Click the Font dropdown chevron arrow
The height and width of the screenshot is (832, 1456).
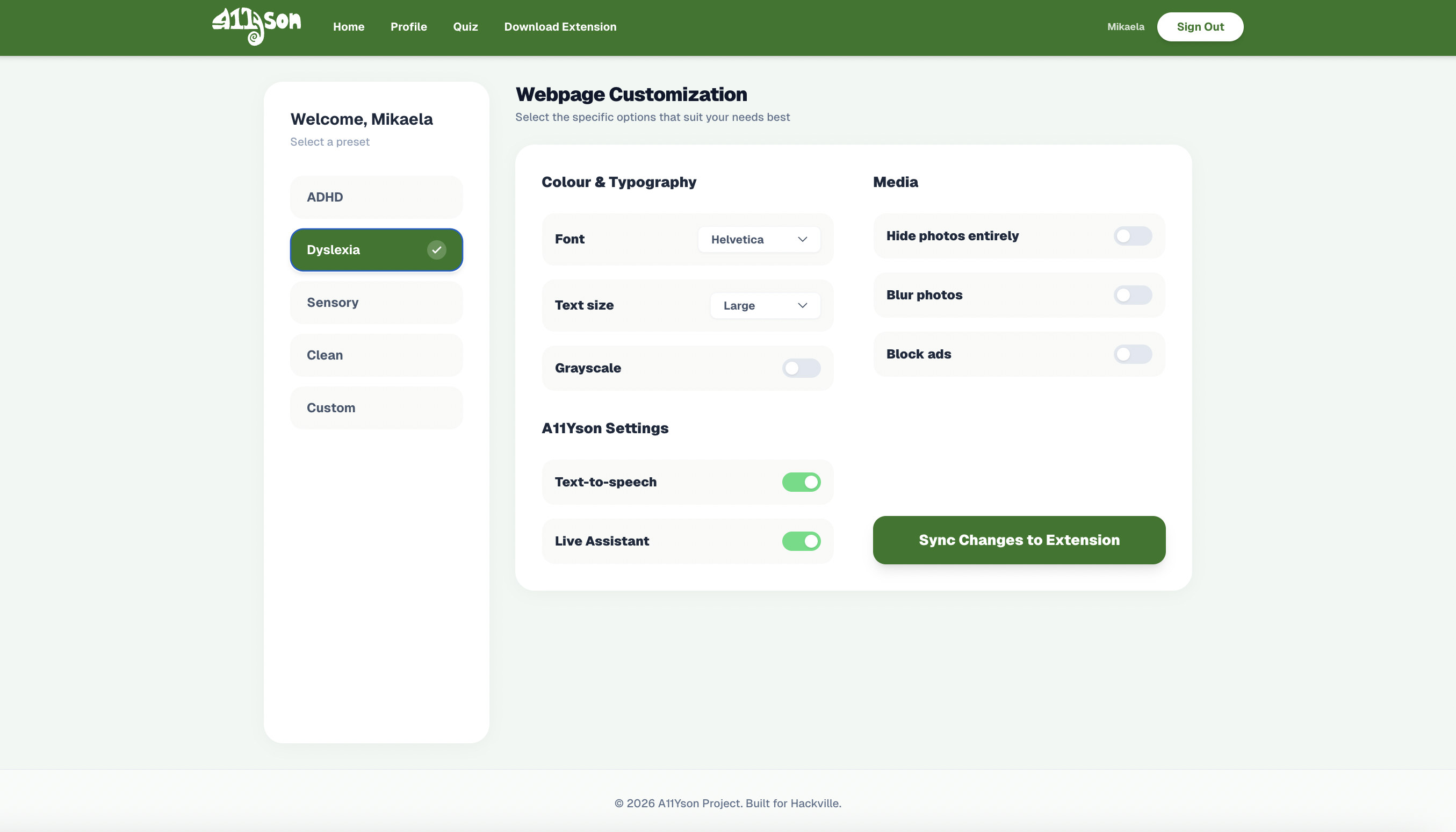[x=802, y=239]
